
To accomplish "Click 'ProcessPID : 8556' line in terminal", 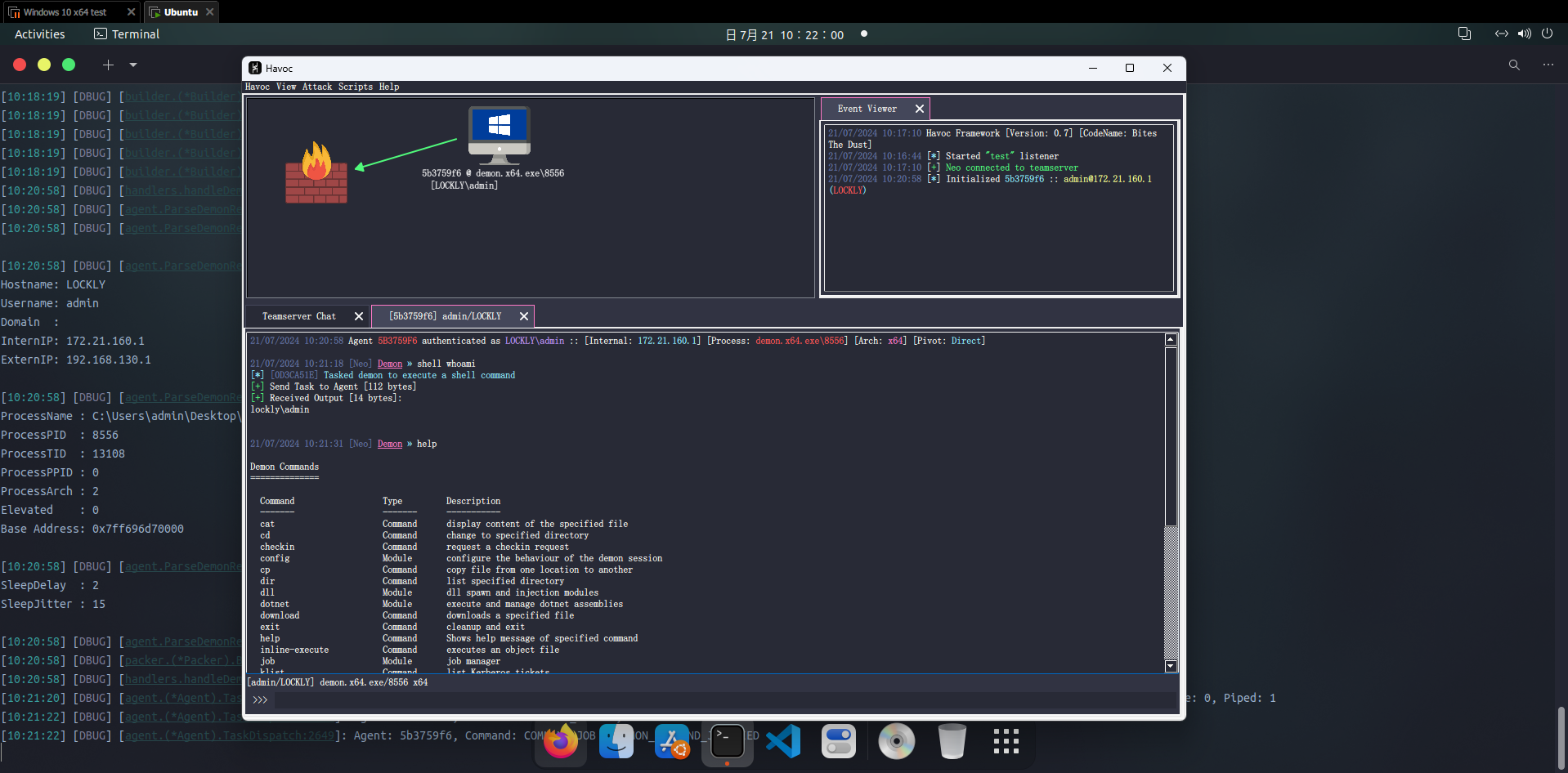I will (60, 435).
